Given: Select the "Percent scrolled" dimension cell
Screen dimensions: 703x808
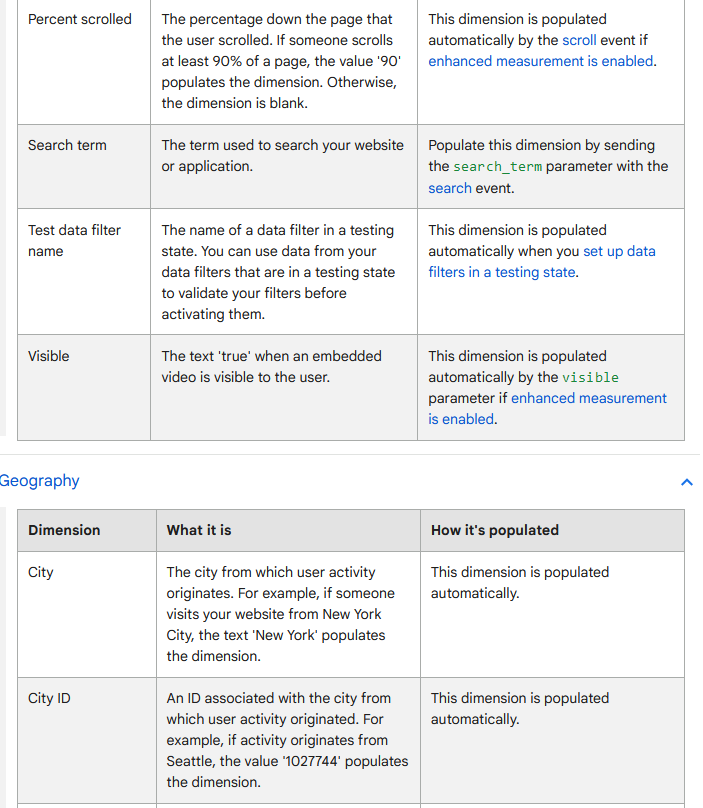Looking at the screenshot, I should [x=80, y=19].
